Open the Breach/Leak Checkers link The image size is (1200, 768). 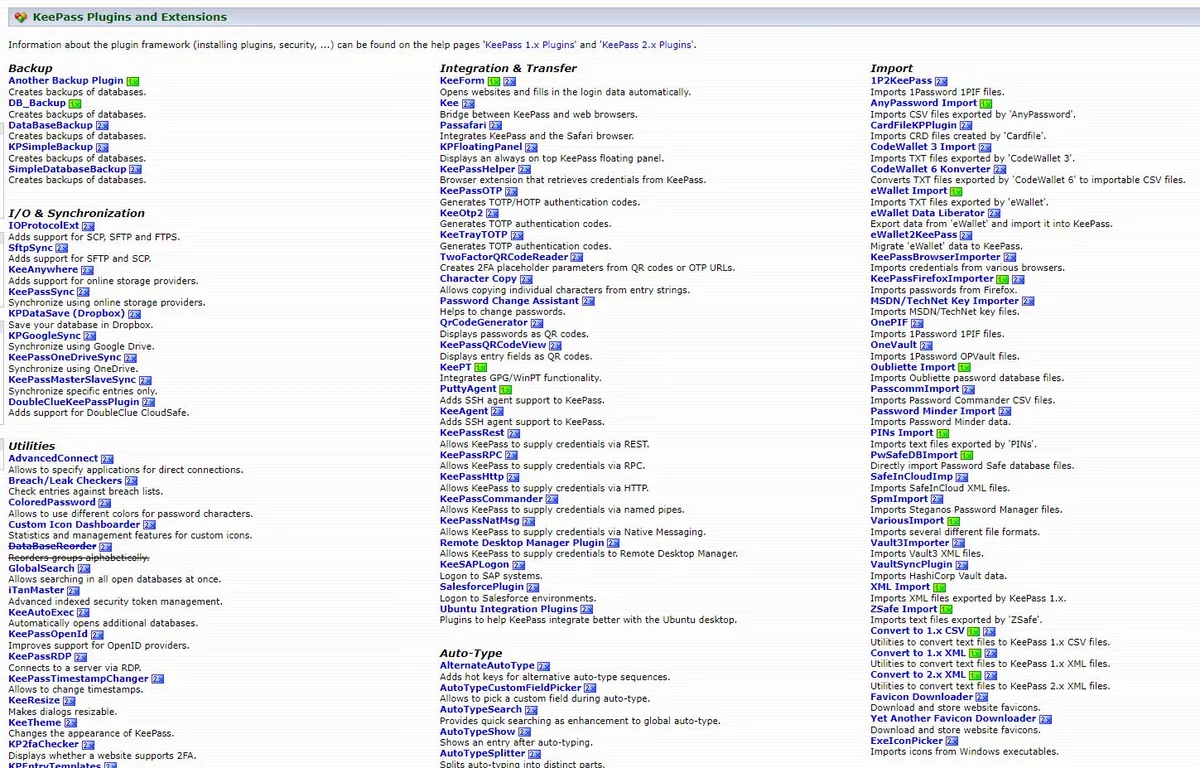pos(65,481)
